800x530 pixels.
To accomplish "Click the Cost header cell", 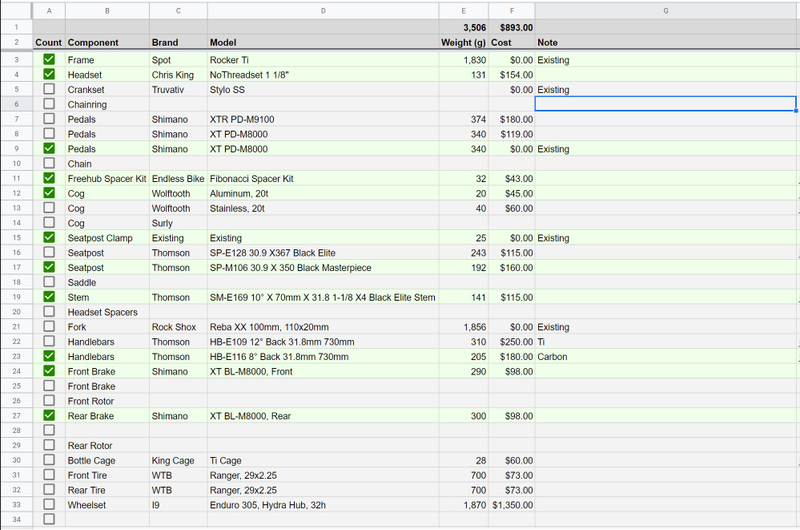I will click(512, 42).
